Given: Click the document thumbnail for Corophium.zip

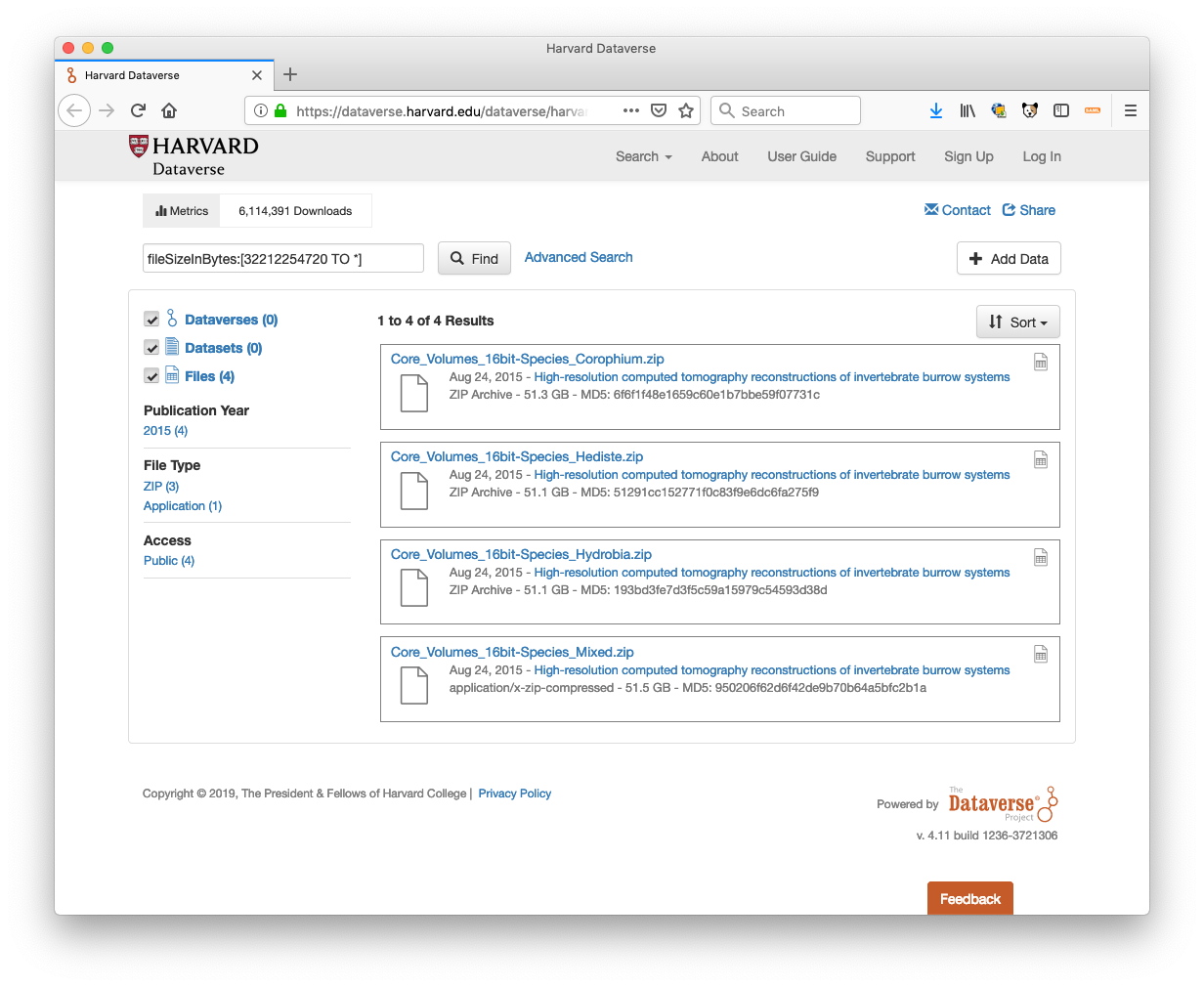Looking at the screenshot, I should [414, 393].
